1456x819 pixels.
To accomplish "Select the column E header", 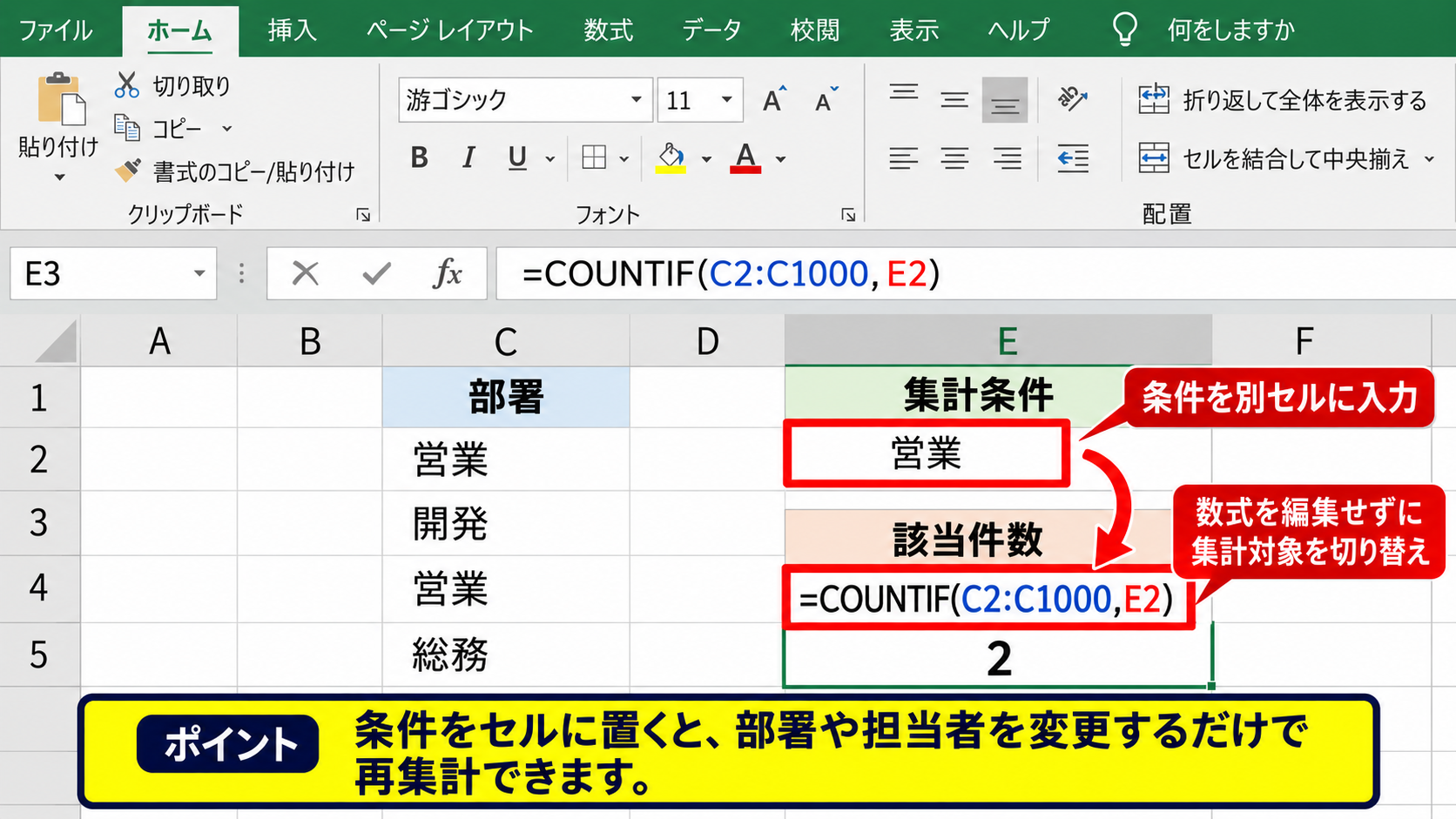I will 998,341.
